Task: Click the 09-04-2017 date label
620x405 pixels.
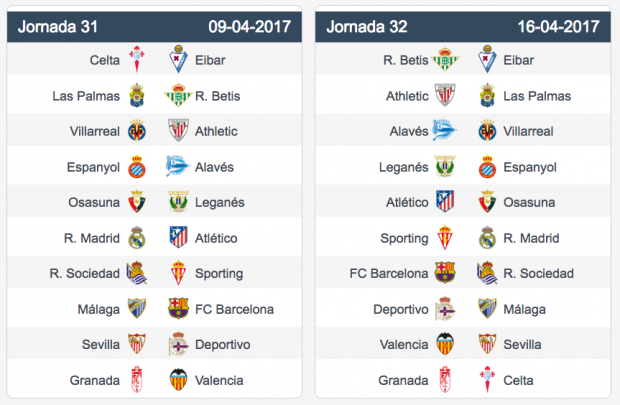Action: click(x=250, y=26)
